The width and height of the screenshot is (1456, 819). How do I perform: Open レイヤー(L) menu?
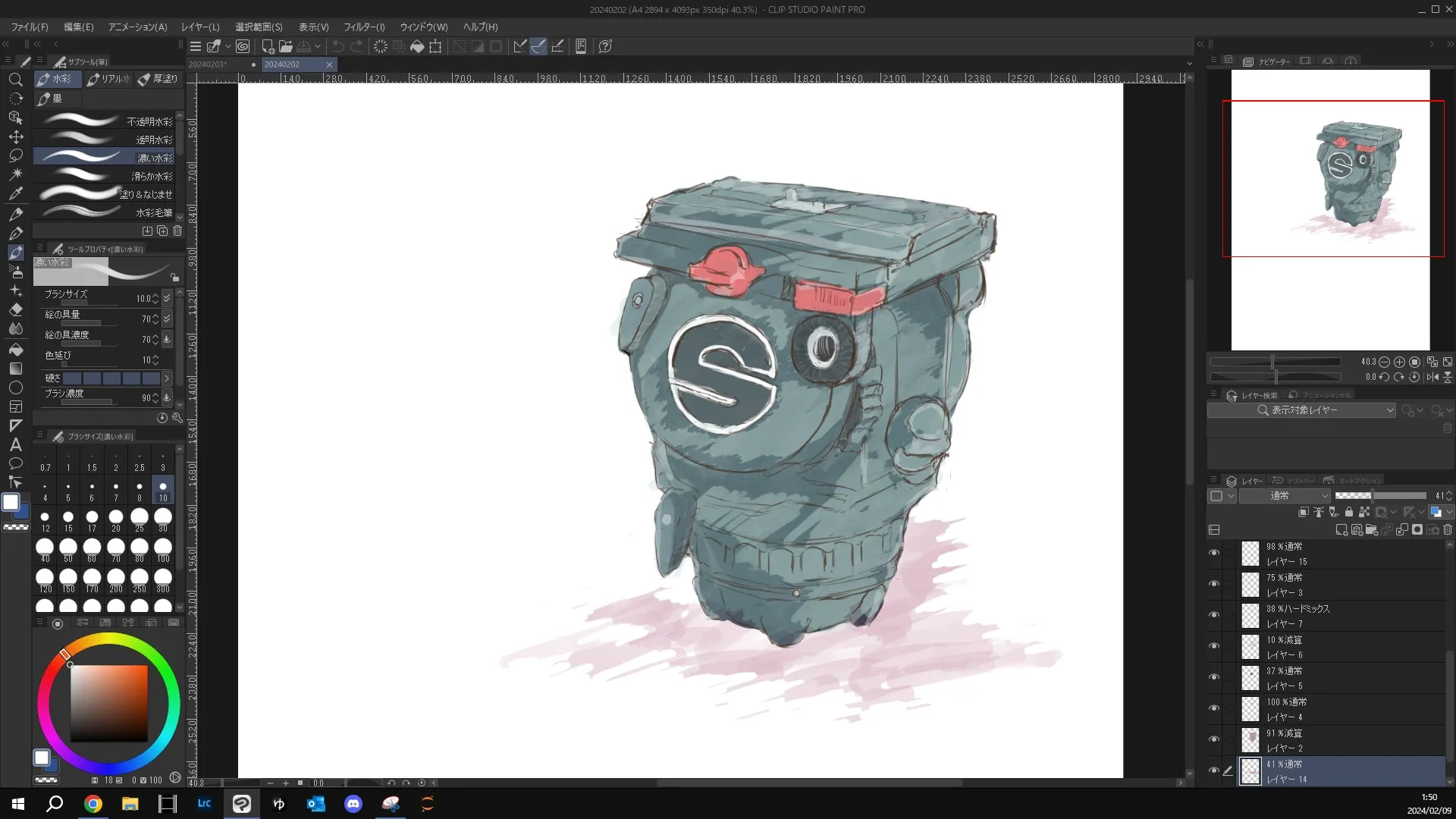pyautogui.click(x=200, y=27)
